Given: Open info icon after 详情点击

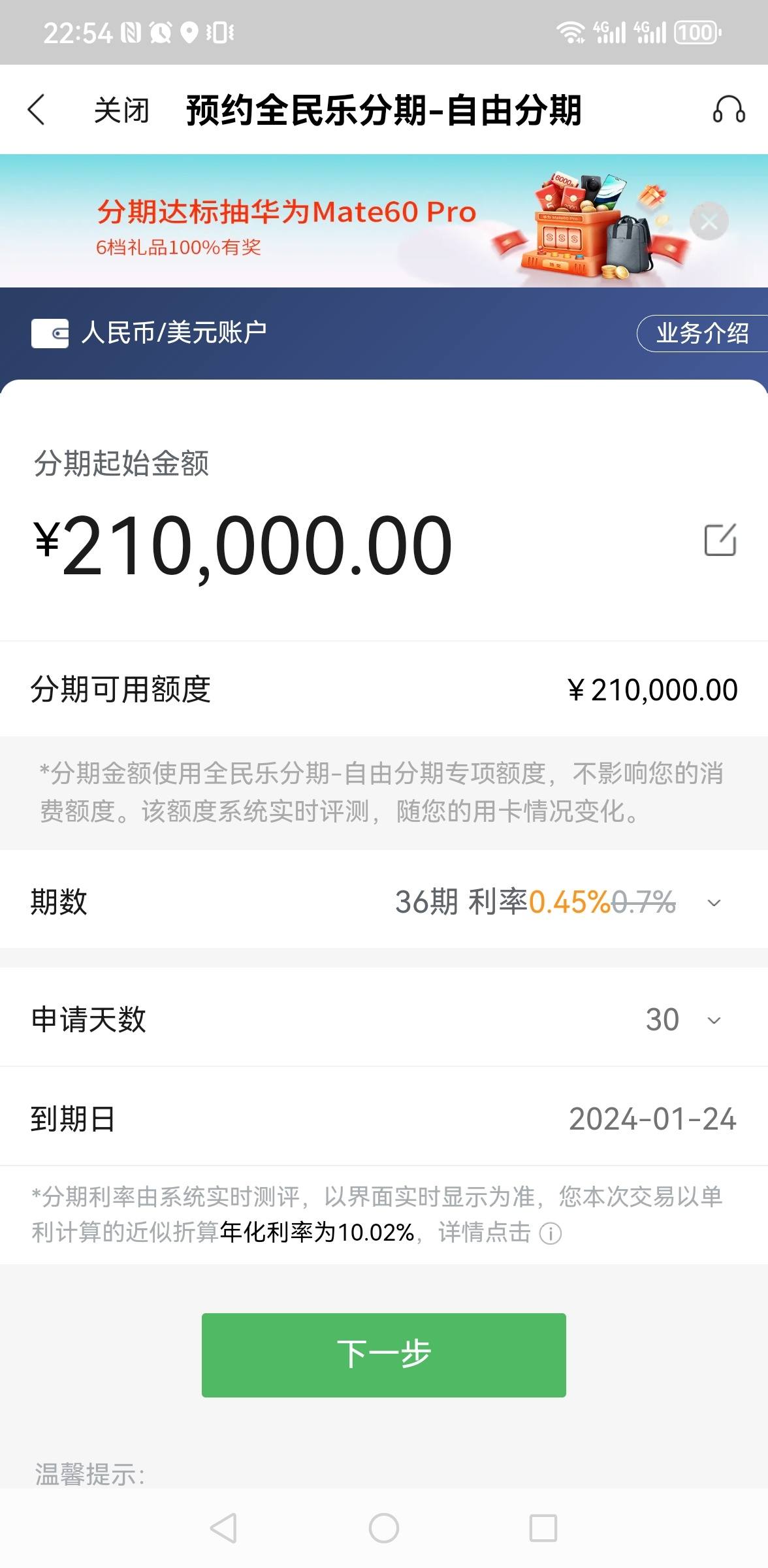Looking at the screenshot, I should point(551,1233).
